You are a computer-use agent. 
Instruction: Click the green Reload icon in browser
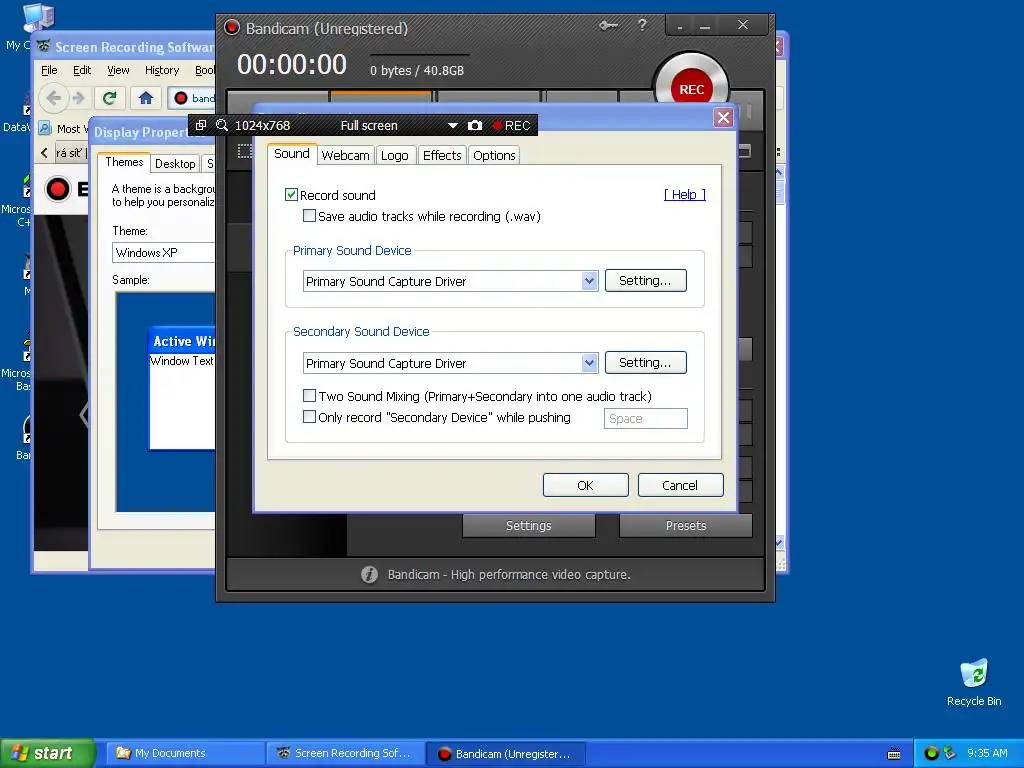109,98
